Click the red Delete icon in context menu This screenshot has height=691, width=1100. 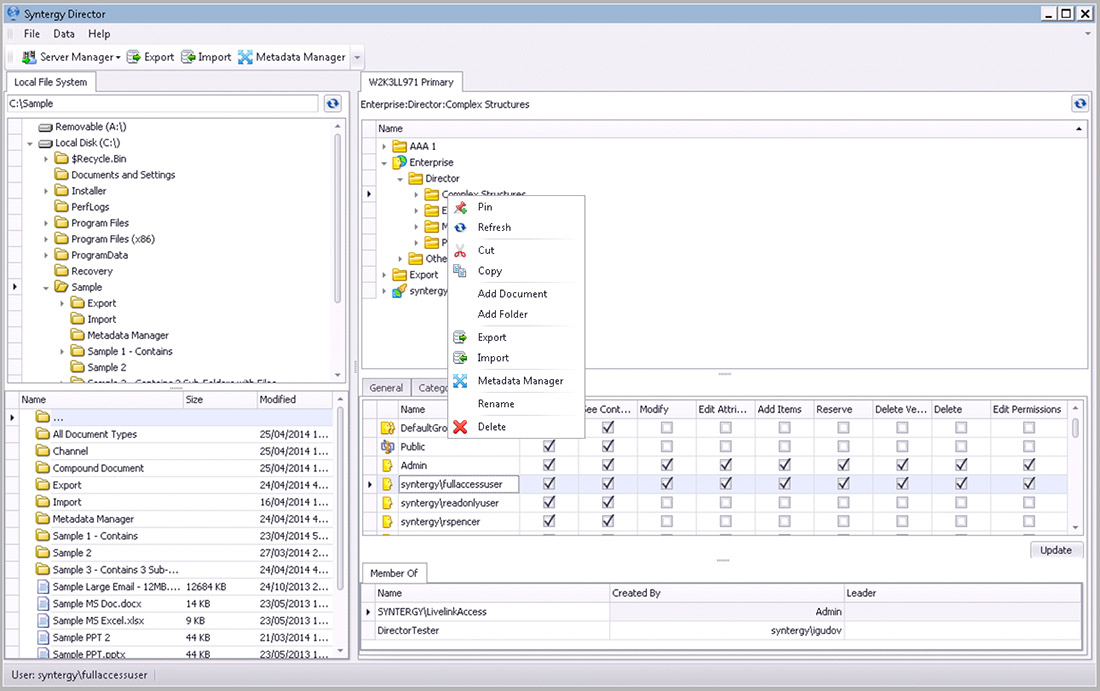[x=460, y=427]
